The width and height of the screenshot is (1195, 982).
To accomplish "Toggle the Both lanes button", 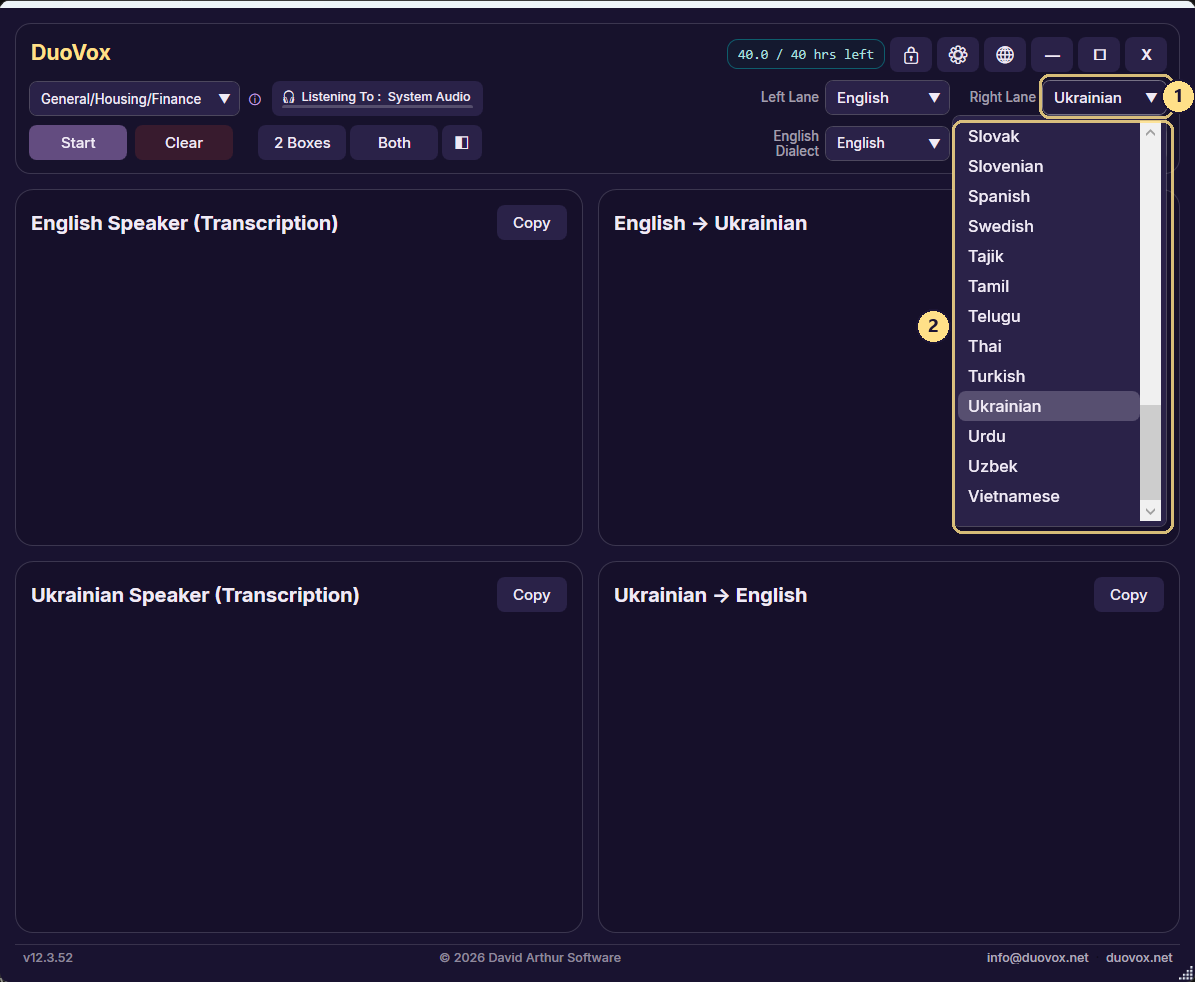I will (394, 142).
